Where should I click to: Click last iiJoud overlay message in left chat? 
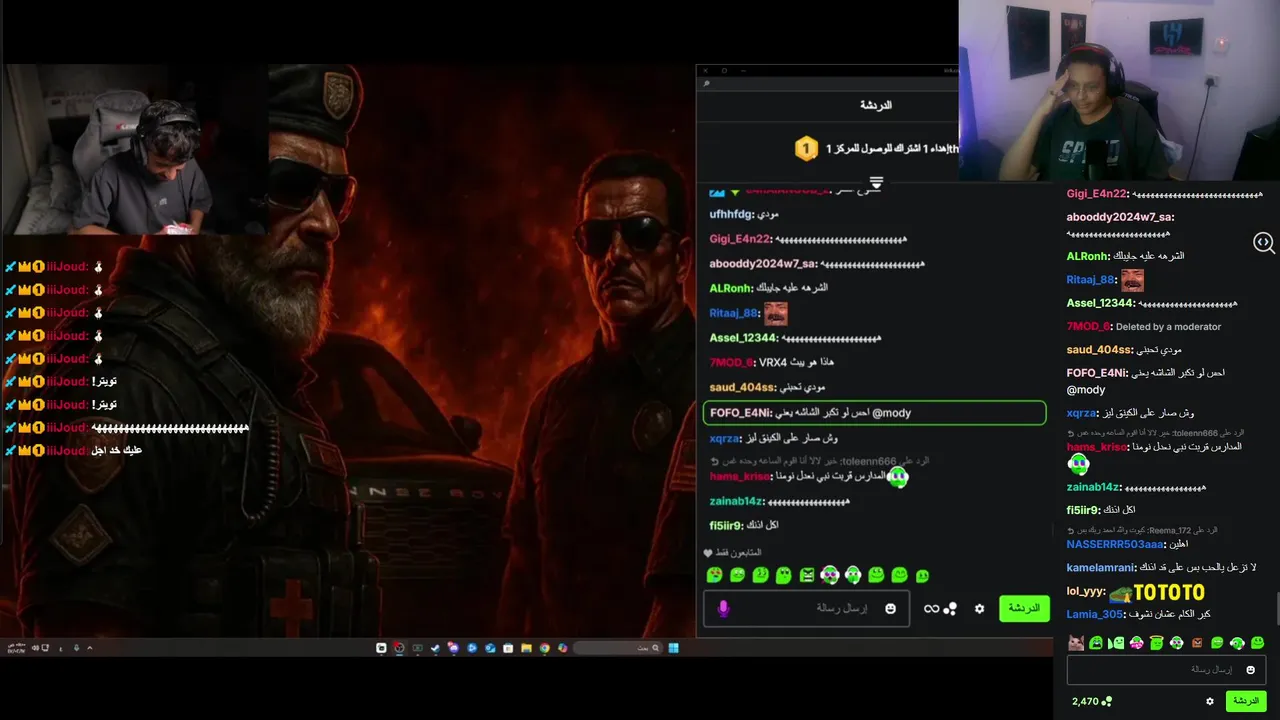[73, 451]
